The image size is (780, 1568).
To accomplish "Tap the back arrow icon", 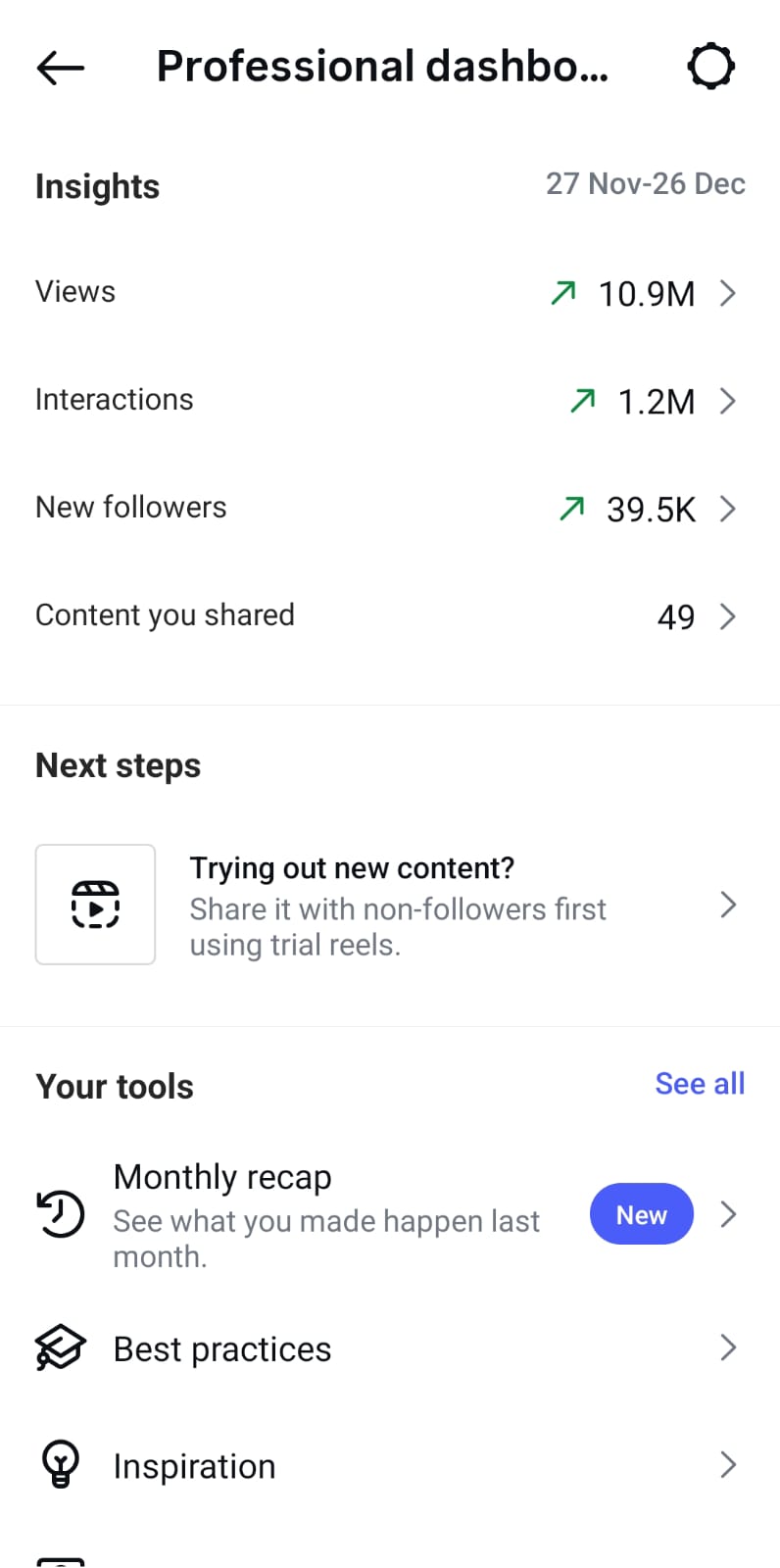I will [x=61, y=68].
